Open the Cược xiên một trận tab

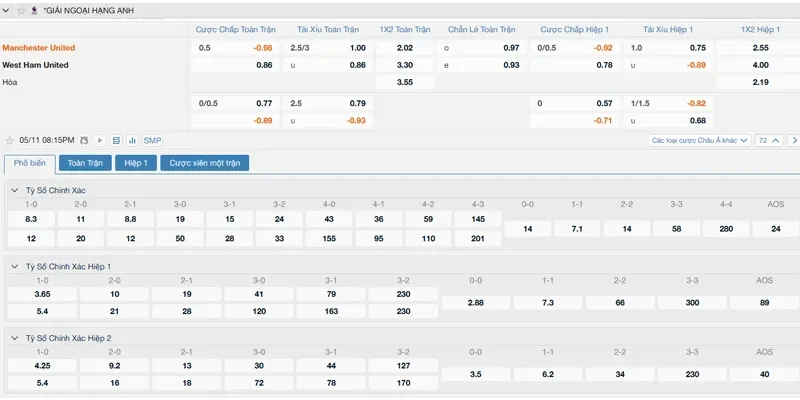click(205, 162)
